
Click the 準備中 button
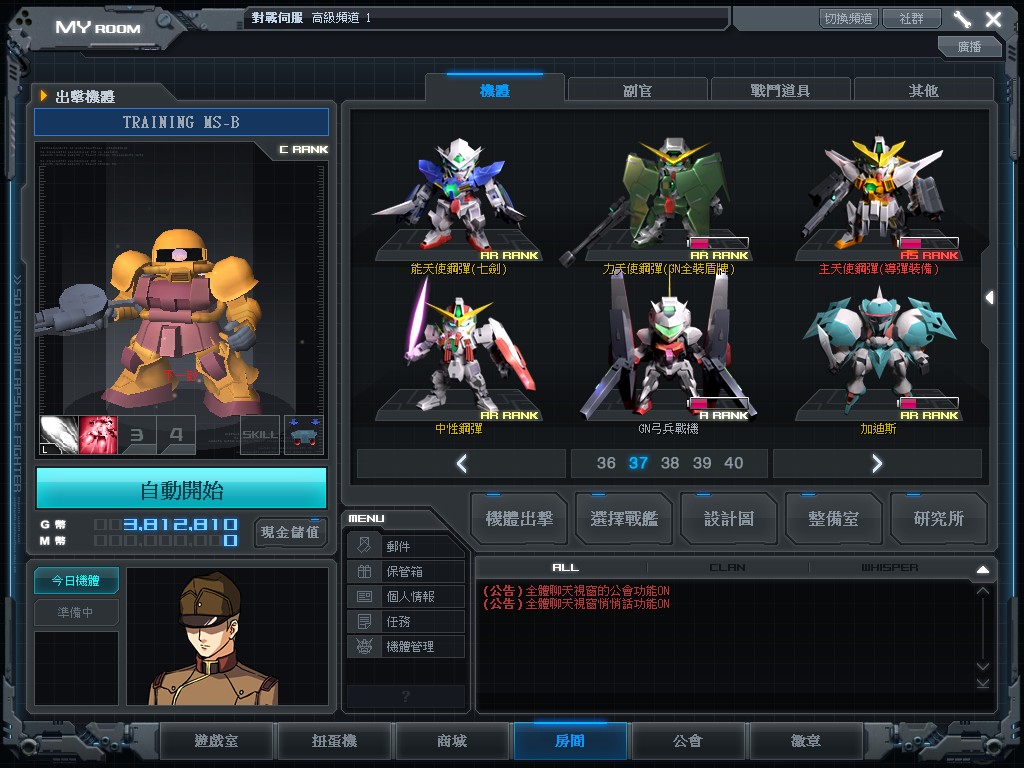(76, 613)
